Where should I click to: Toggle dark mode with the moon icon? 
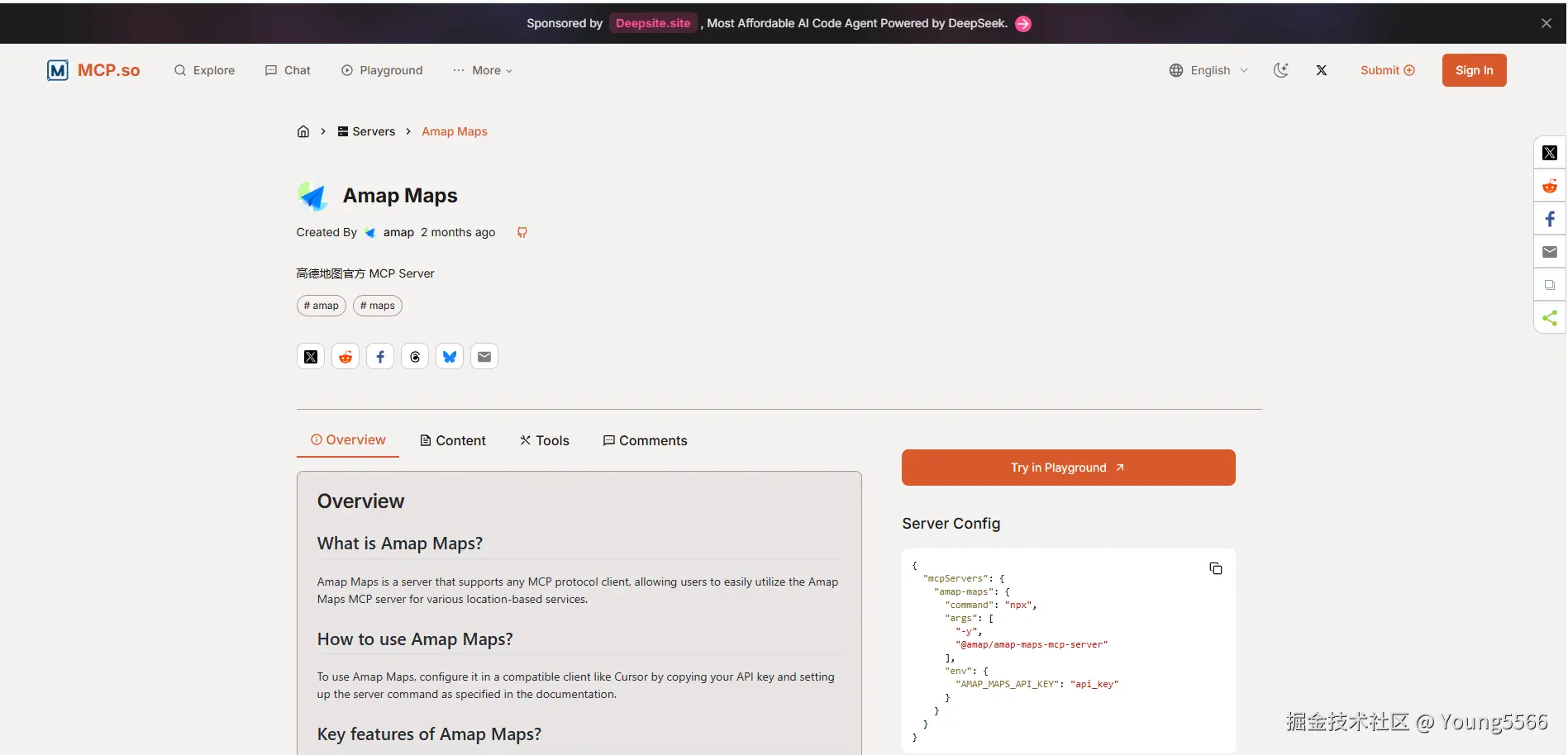[1281, 70]
